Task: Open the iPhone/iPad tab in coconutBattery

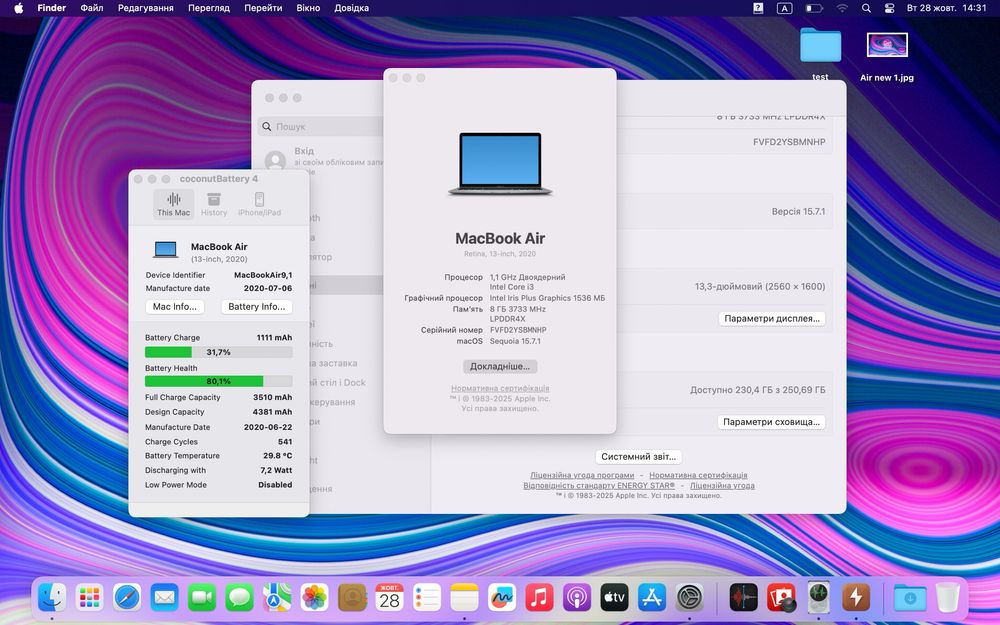Action: coord(259,204)
